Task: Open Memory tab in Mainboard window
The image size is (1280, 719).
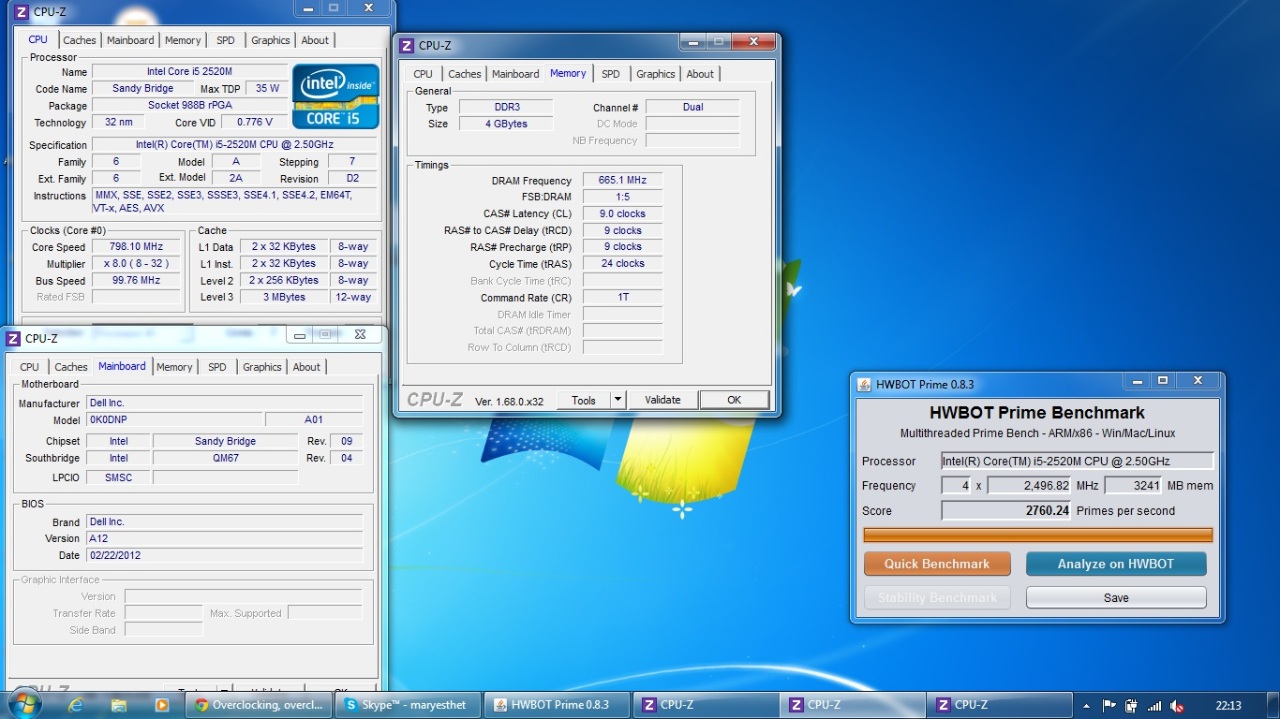Action: (174, 367)
